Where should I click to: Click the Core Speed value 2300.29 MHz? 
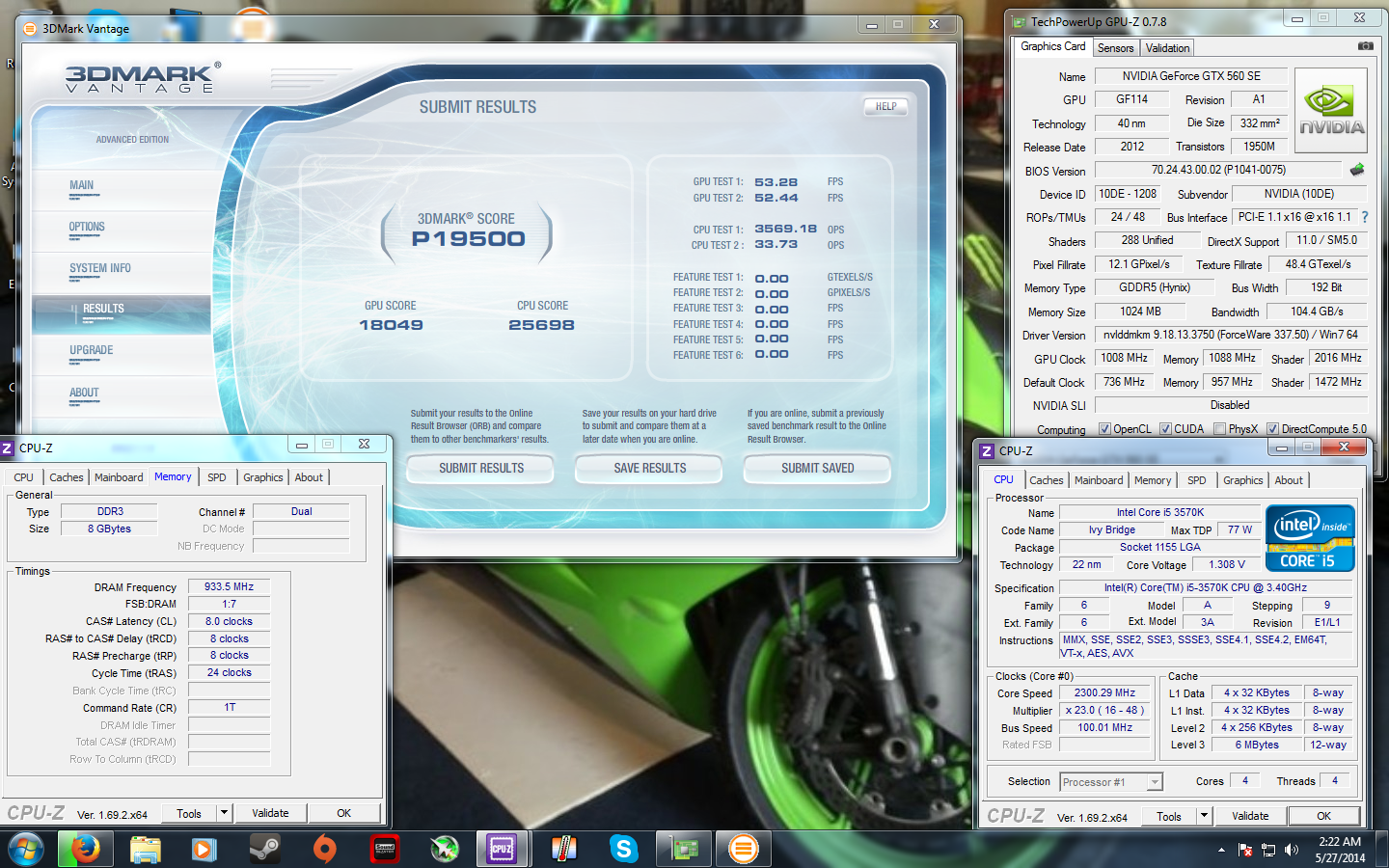pos(1105,693)
